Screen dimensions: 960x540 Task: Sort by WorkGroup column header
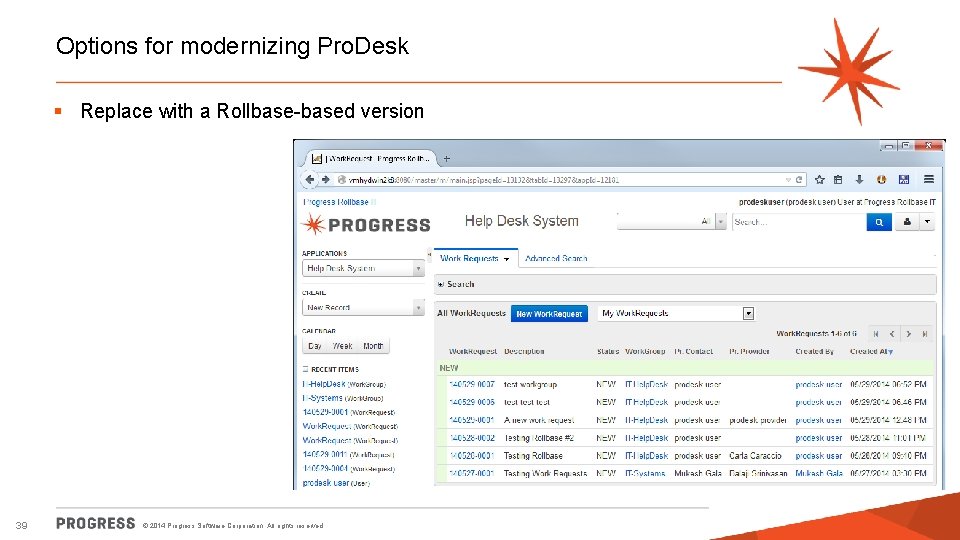point(645,351)
